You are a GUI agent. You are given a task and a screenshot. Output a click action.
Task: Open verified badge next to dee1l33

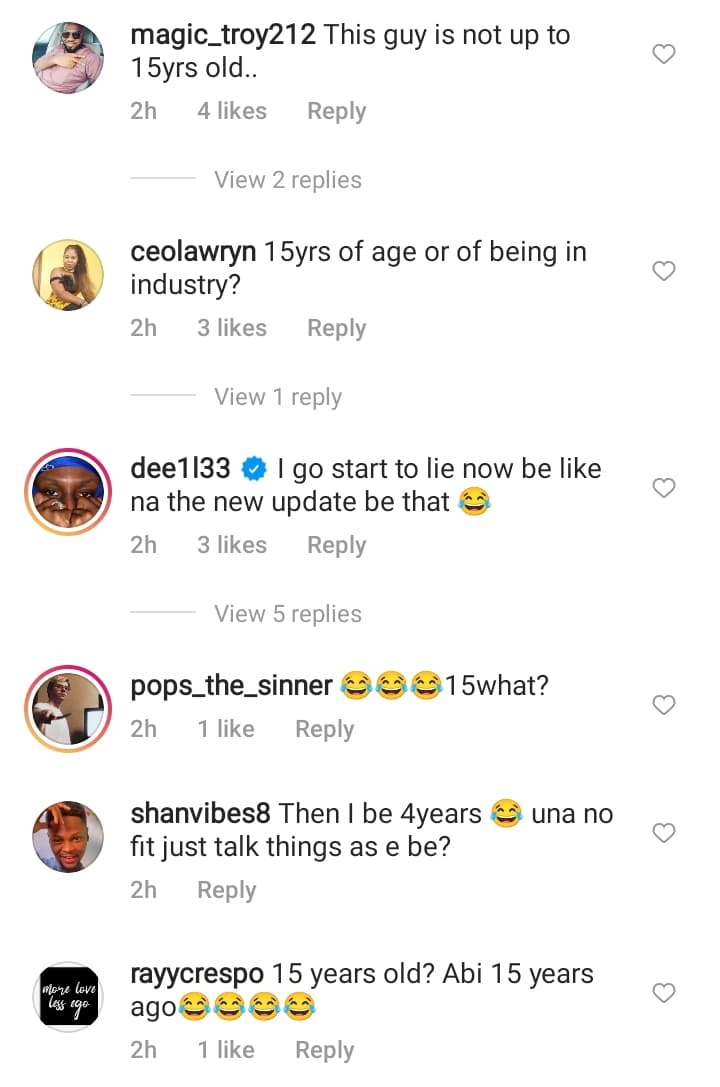[x=255, y=468]
